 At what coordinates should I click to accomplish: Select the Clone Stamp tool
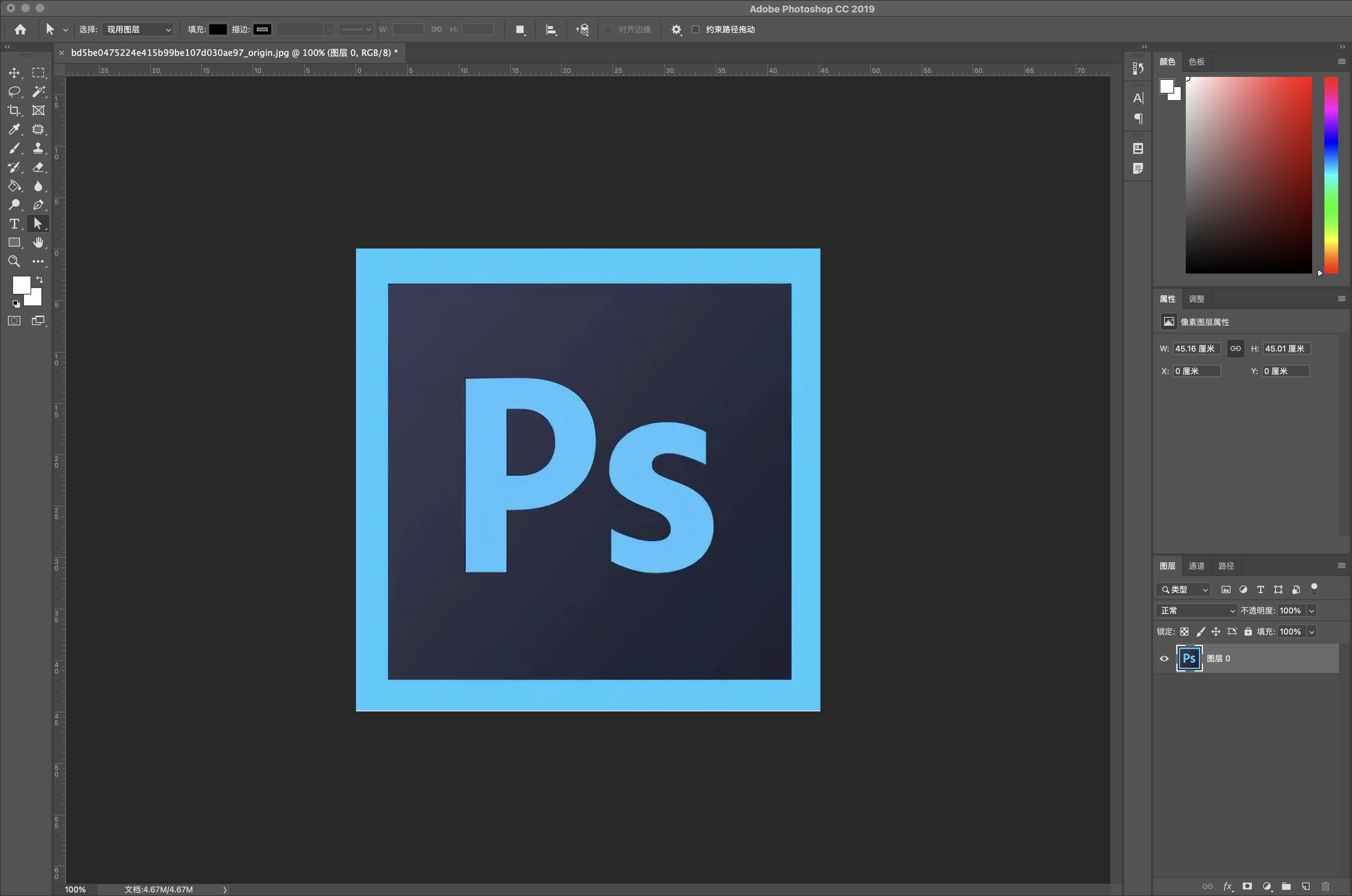(x=38, y=148)
